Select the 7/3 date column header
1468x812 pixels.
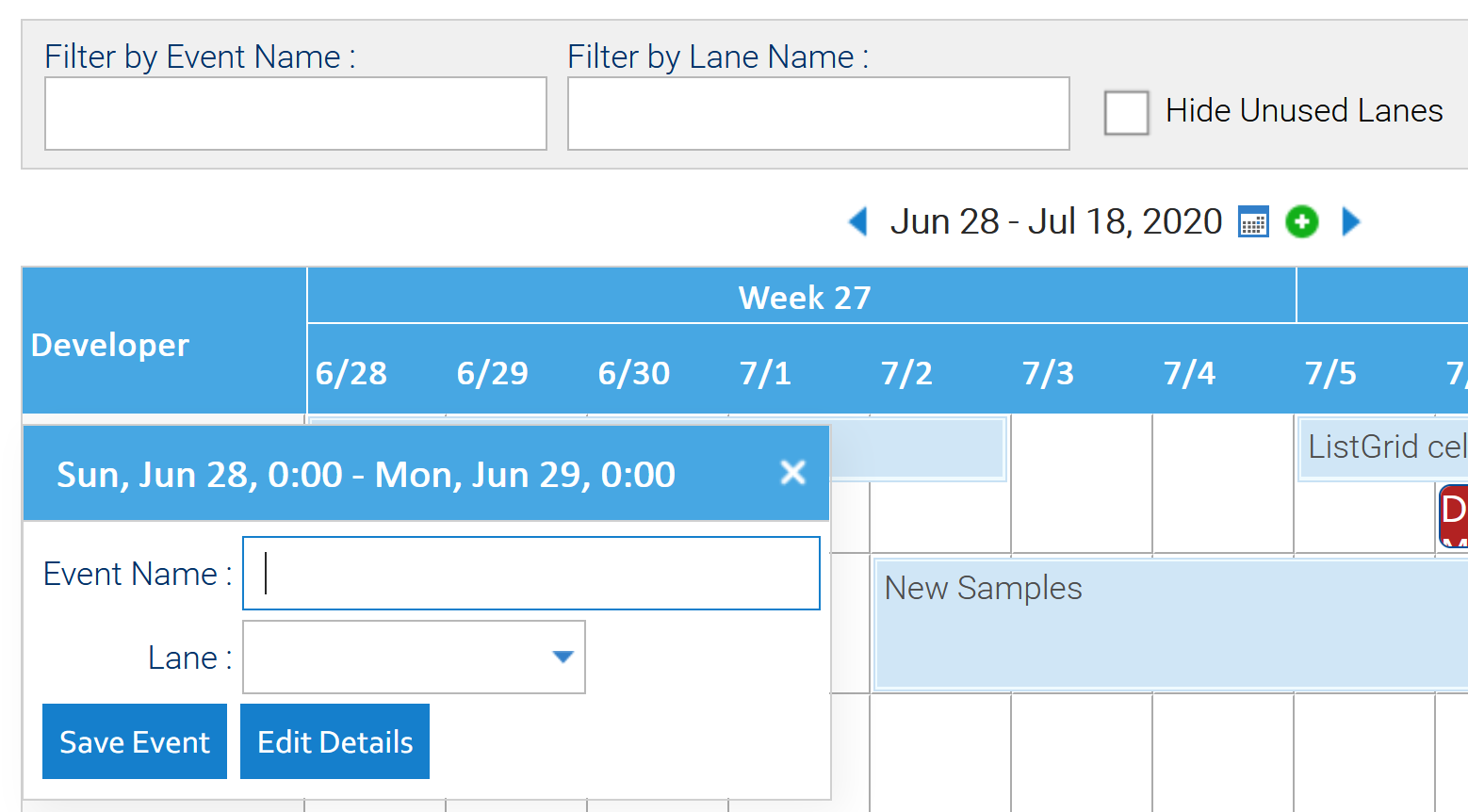(x=1047, y=373)
